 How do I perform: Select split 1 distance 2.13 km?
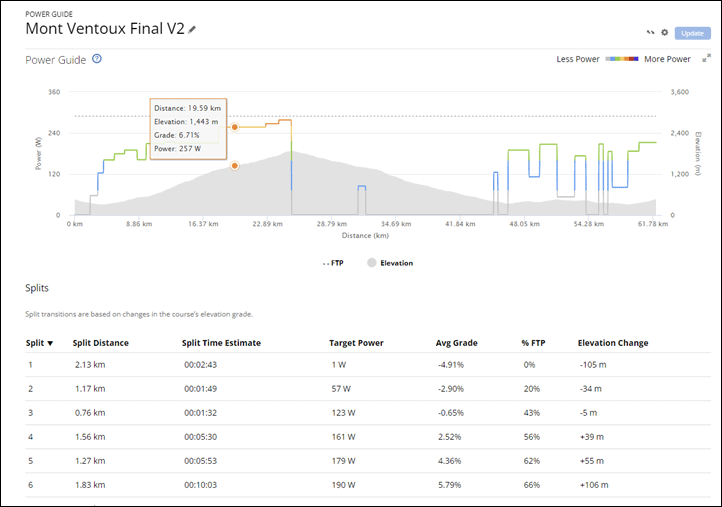(90, 365)
